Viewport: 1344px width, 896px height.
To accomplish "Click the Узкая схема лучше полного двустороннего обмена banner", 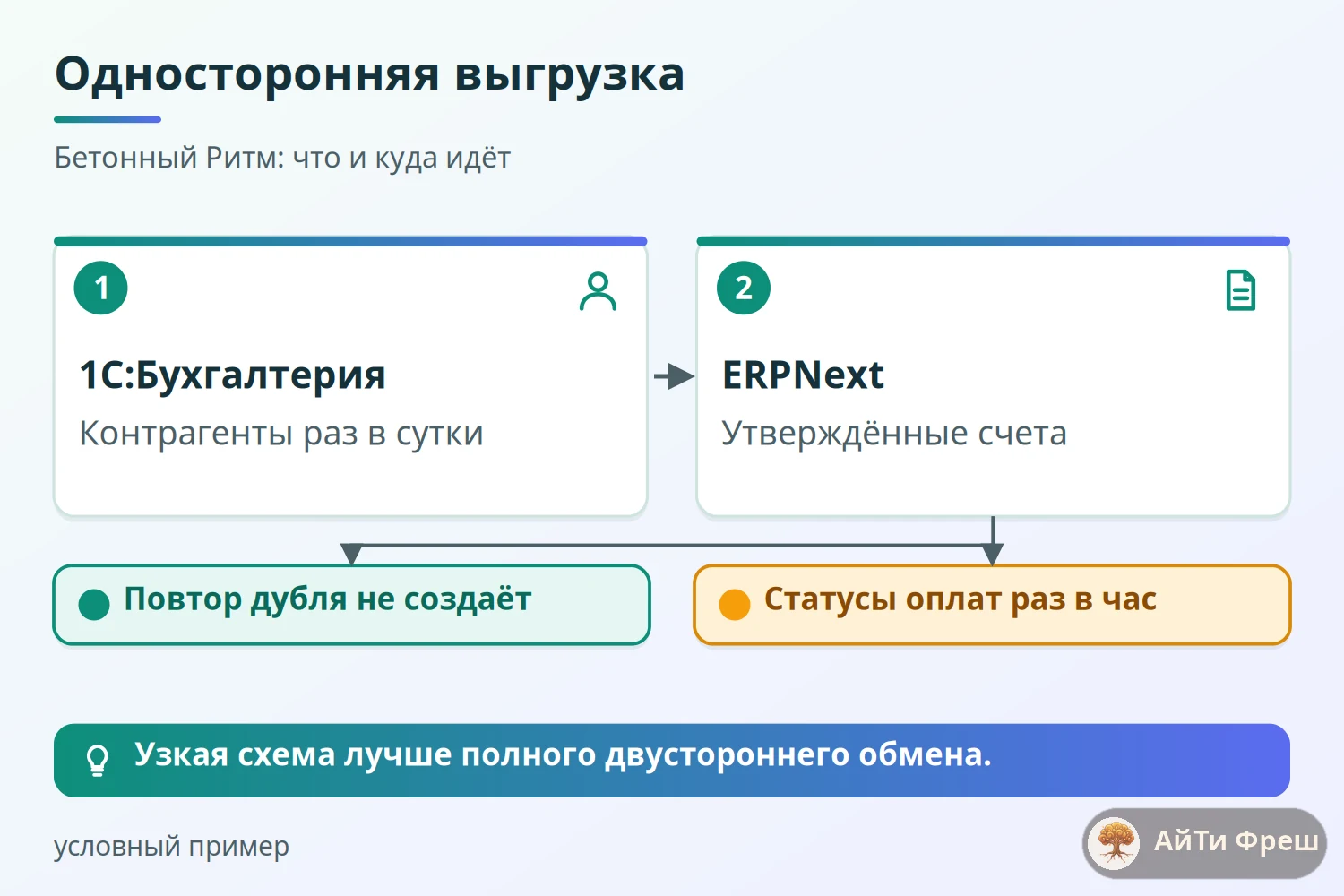I will [x=672, y=761].
